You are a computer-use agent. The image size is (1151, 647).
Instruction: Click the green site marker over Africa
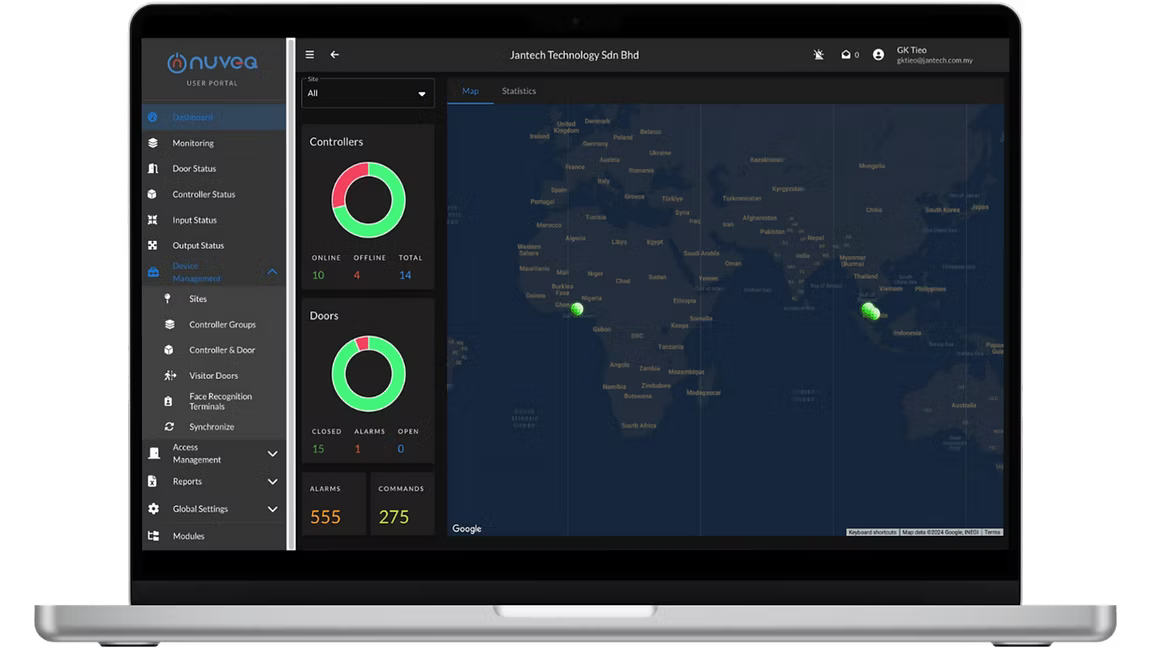pyautogui.click(x=577, y=310)
